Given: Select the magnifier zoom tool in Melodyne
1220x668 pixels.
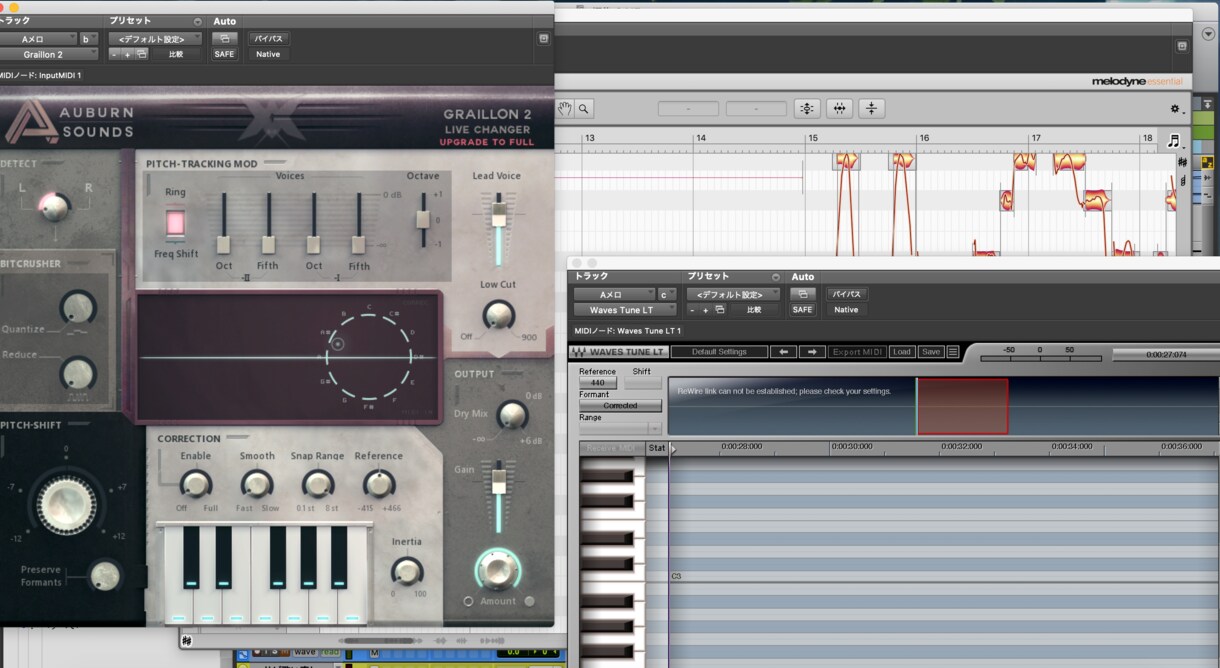Looking at the screenshot, I should tap(583, 108).
